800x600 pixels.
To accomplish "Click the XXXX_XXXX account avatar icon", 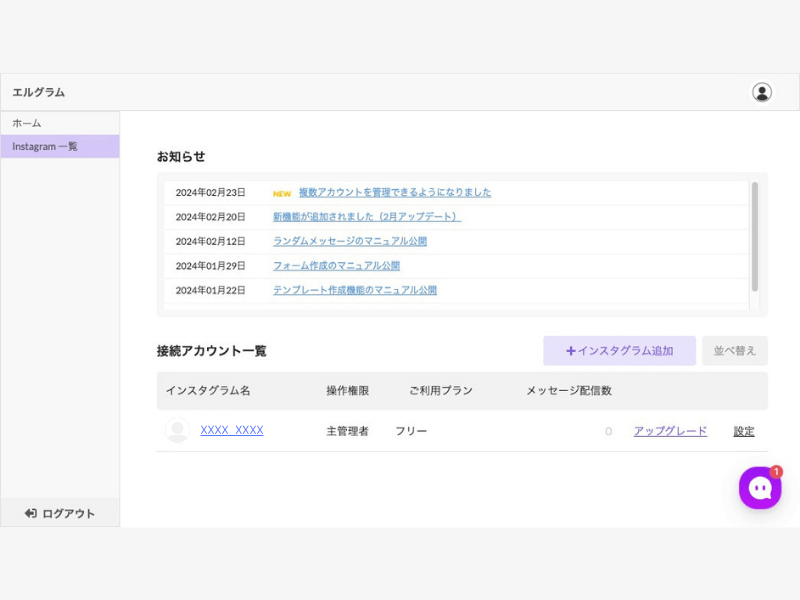I will click(177, 431).
